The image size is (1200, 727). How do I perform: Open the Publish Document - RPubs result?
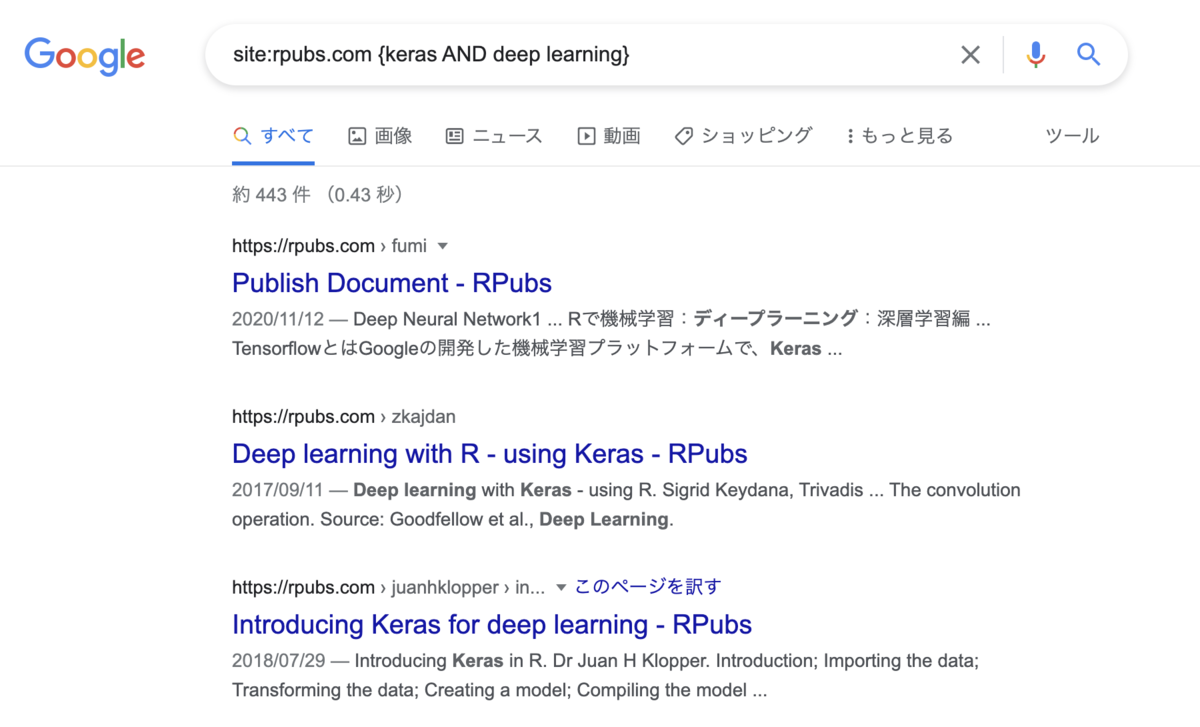[x=392, y=283]
